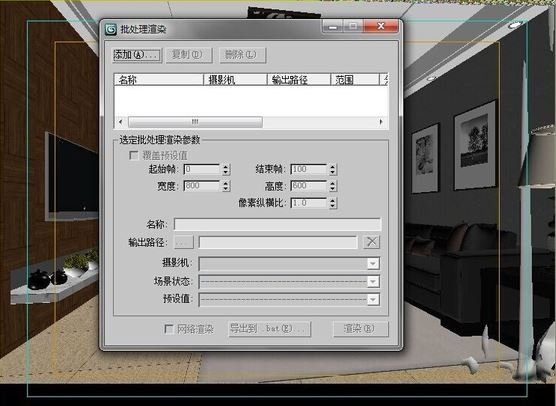
Task: Click the 宽度 spinner arrows
Action: coord(226,186)
